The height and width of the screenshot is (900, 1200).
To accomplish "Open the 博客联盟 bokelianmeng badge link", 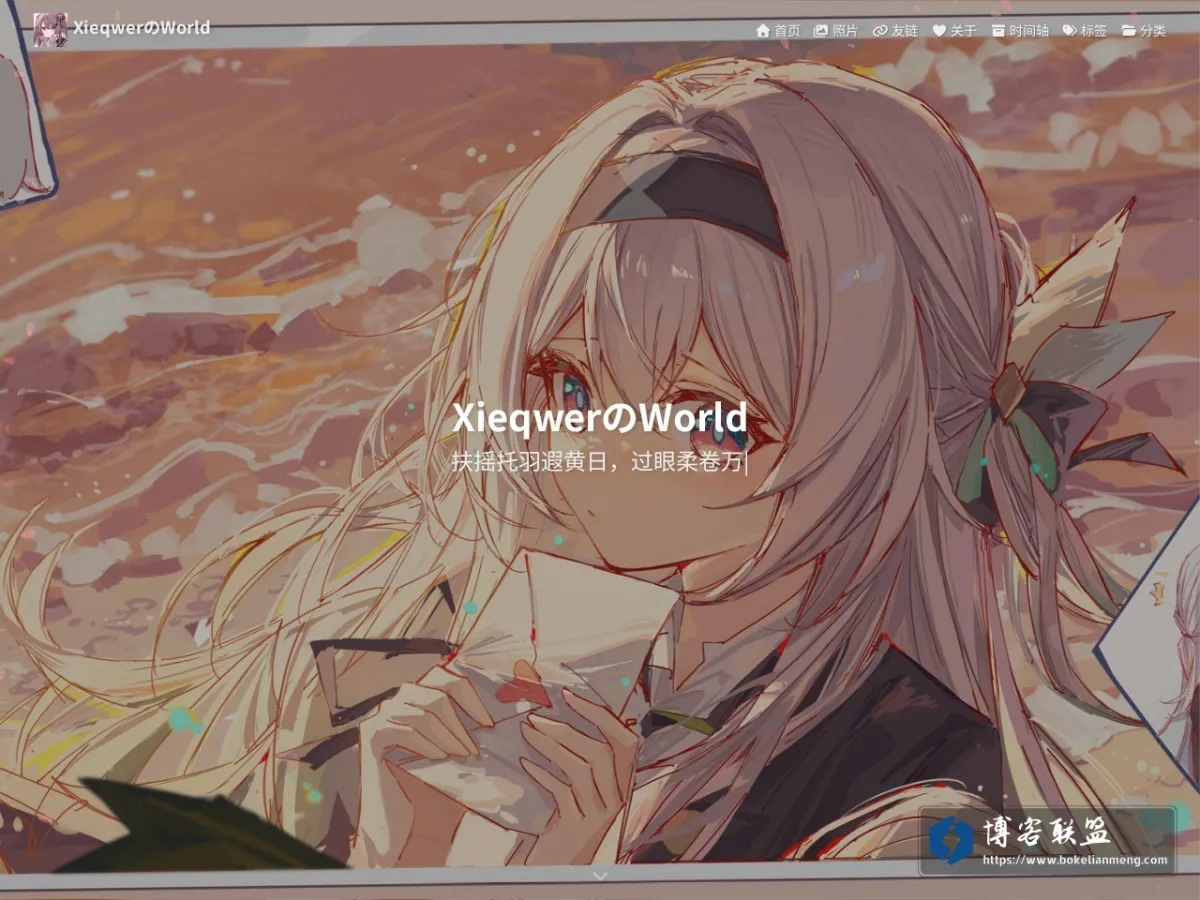I will pyautogui.click(x=1047, y=840).
